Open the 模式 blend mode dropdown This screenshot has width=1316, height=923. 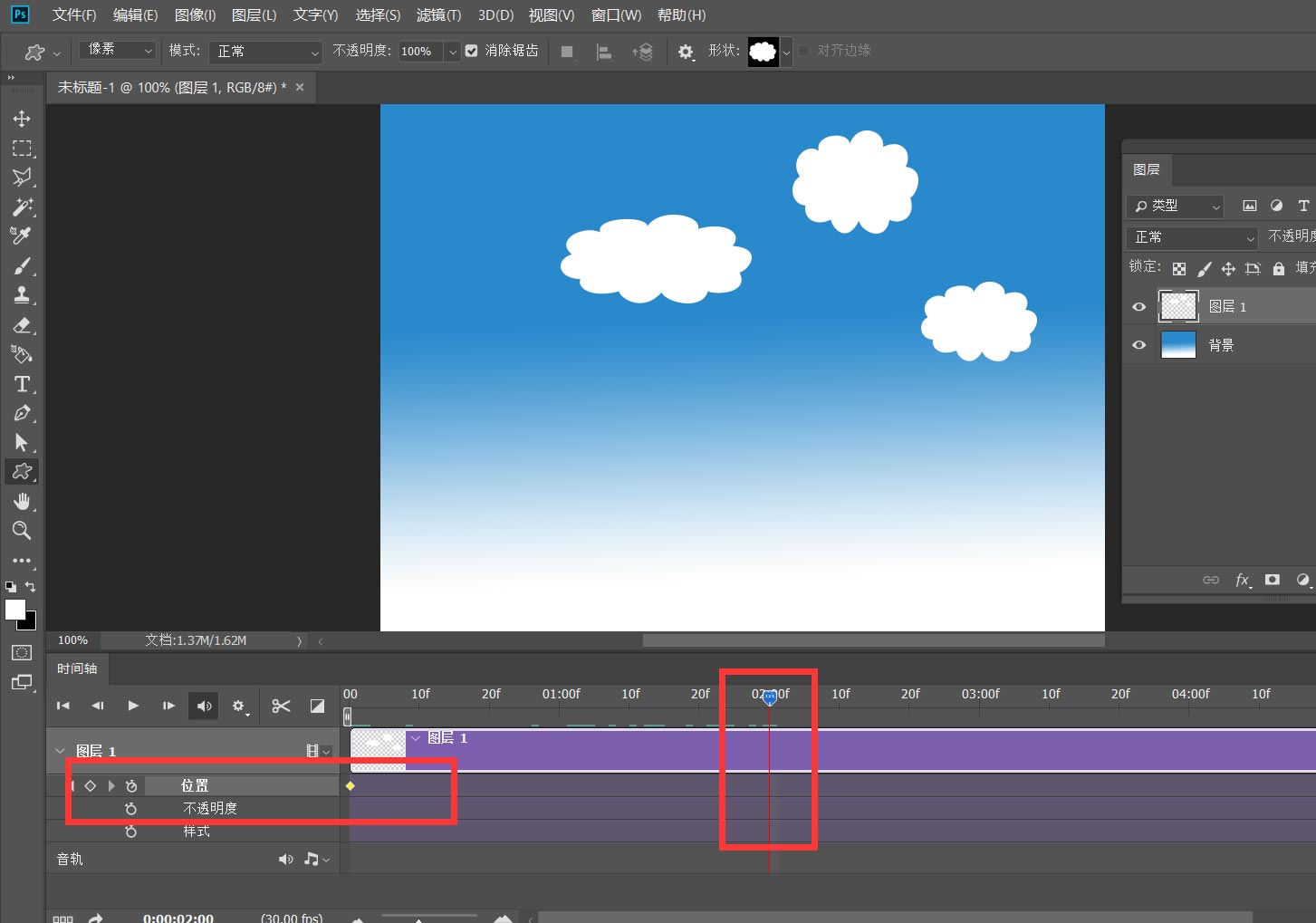click(265, 52)
